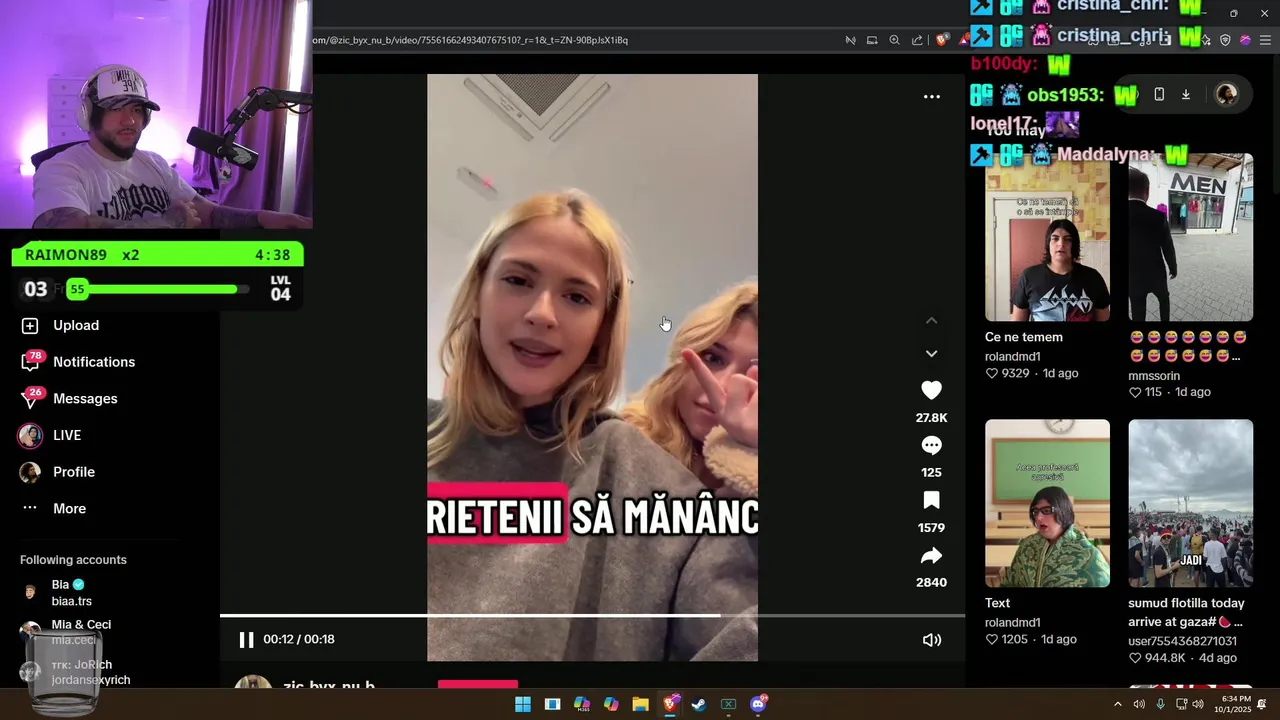Click the share page icon in address bar
The height and width of the screenshot is (720, 1280).
[x=917, y=40]
